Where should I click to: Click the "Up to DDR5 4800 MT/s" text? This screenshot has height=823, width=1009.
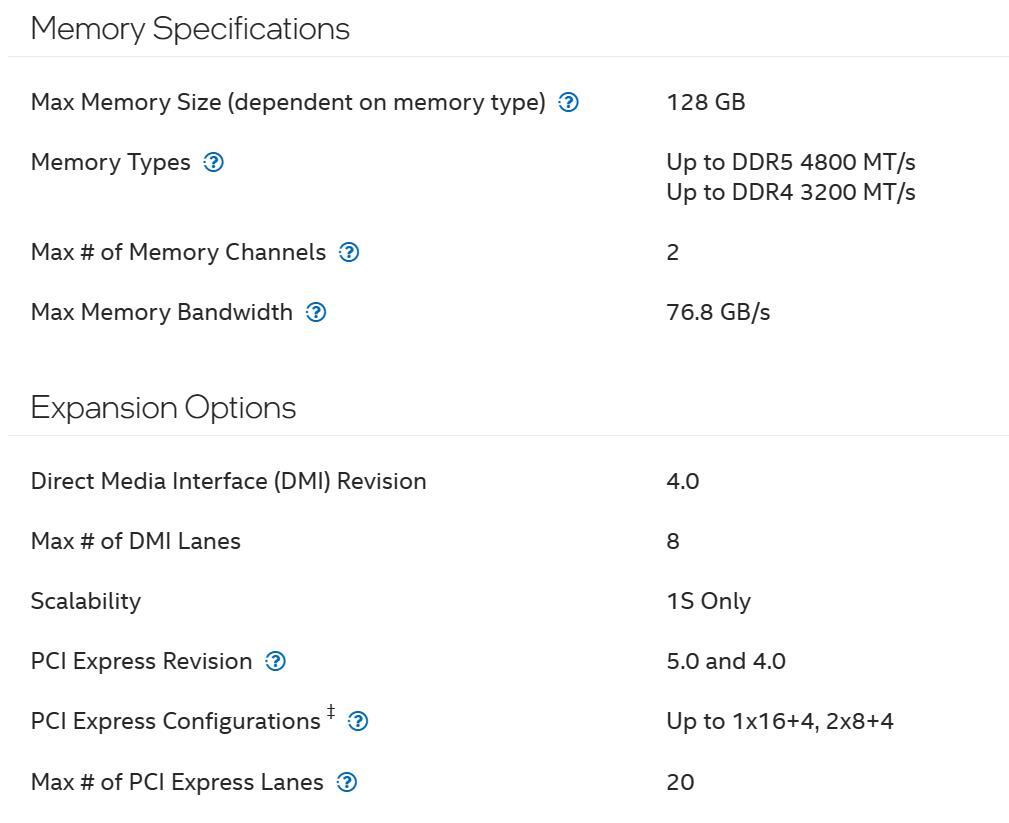pos(790,162)
